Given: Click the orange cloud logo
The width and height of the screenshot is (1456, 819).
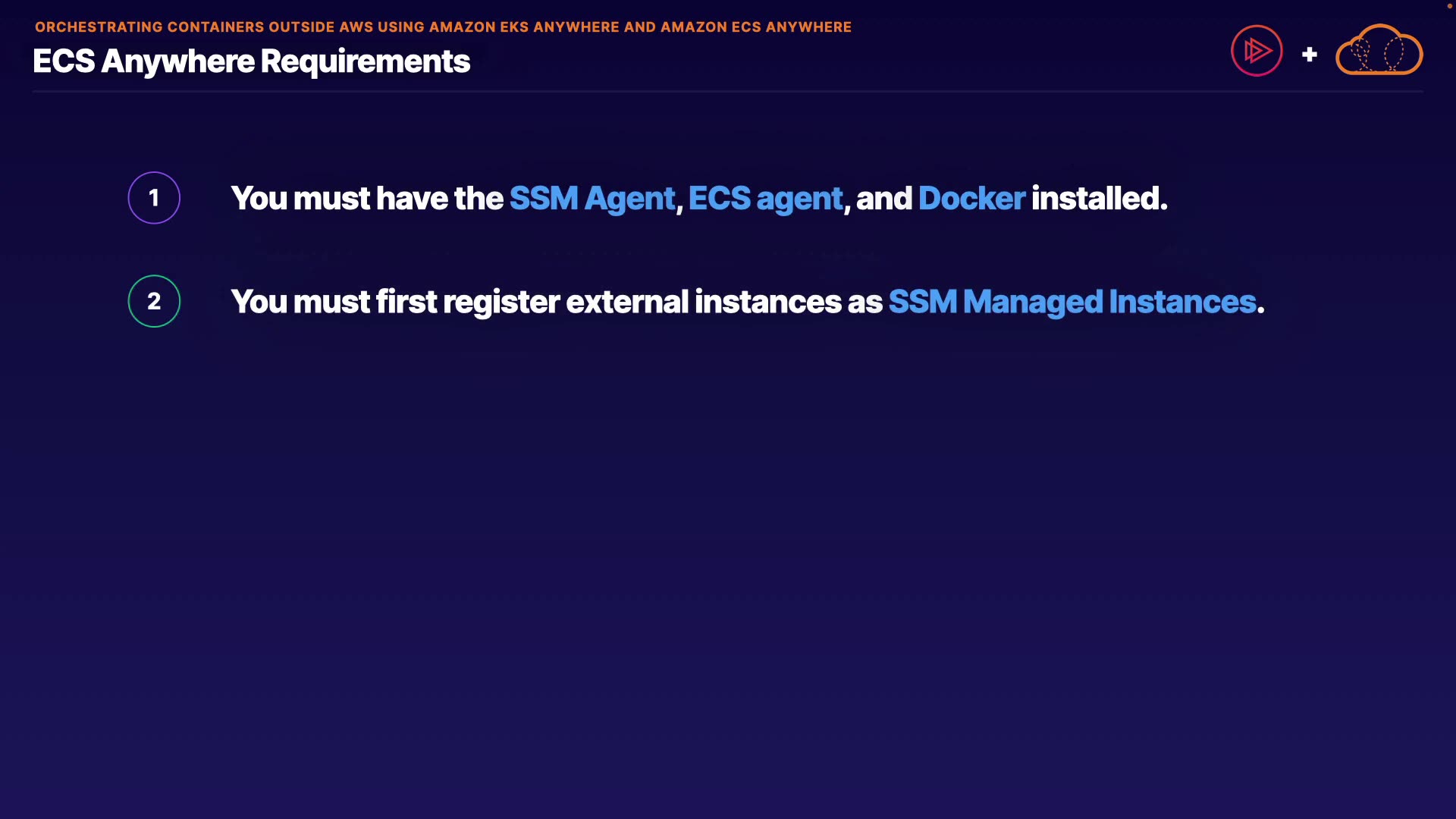Looking at the screenshot, I should (x=1379, y=51).
